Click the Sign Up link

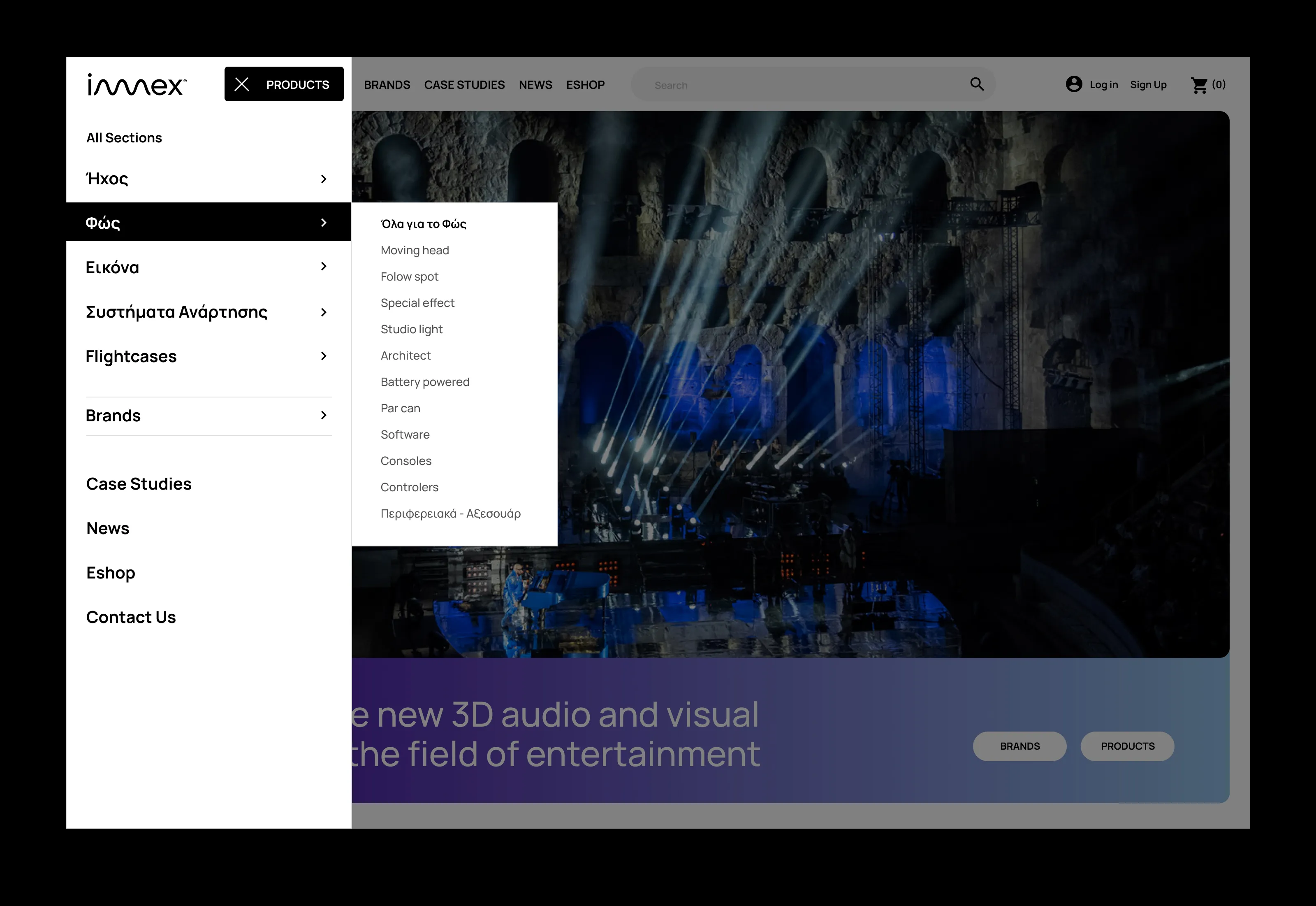coord(1148,84)
